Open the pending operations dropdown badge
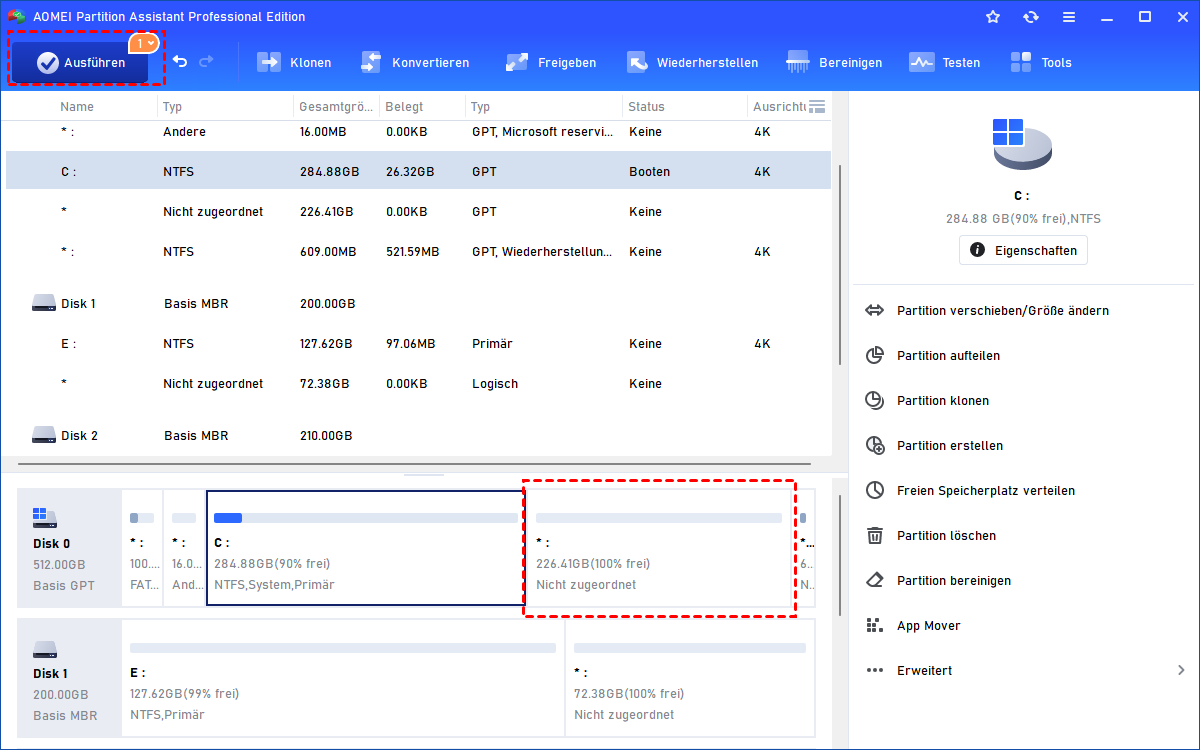This screenshot has width=1200, height=750. pos(144,43)
